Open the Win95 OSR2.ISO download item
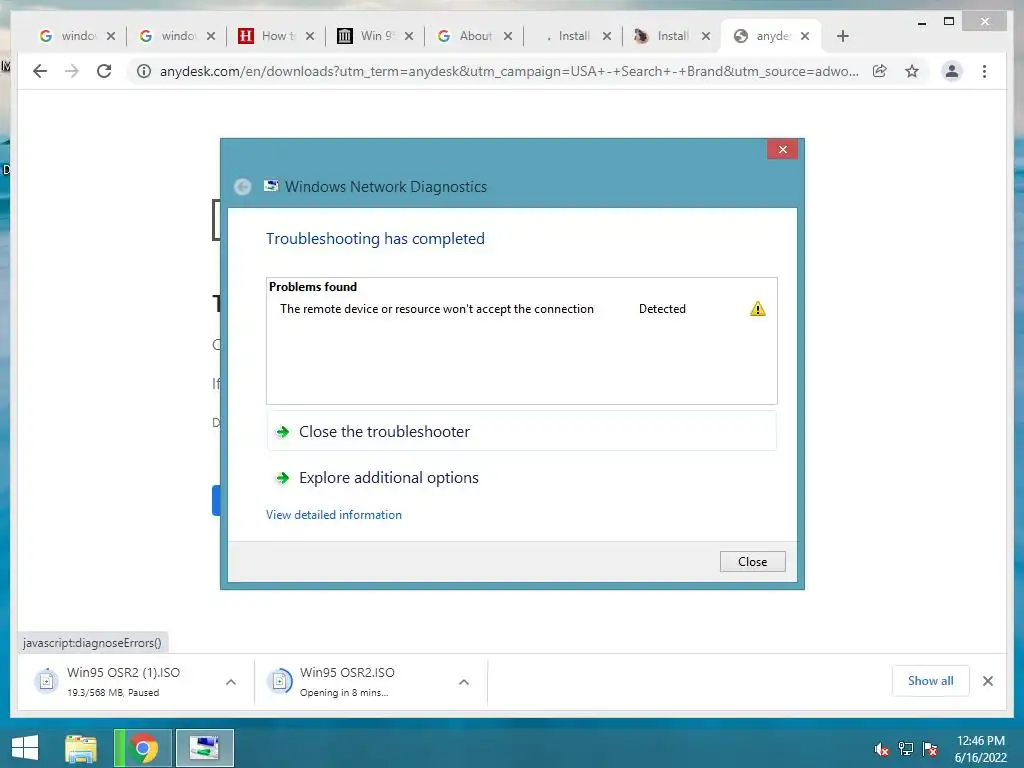 click(357, 682)
